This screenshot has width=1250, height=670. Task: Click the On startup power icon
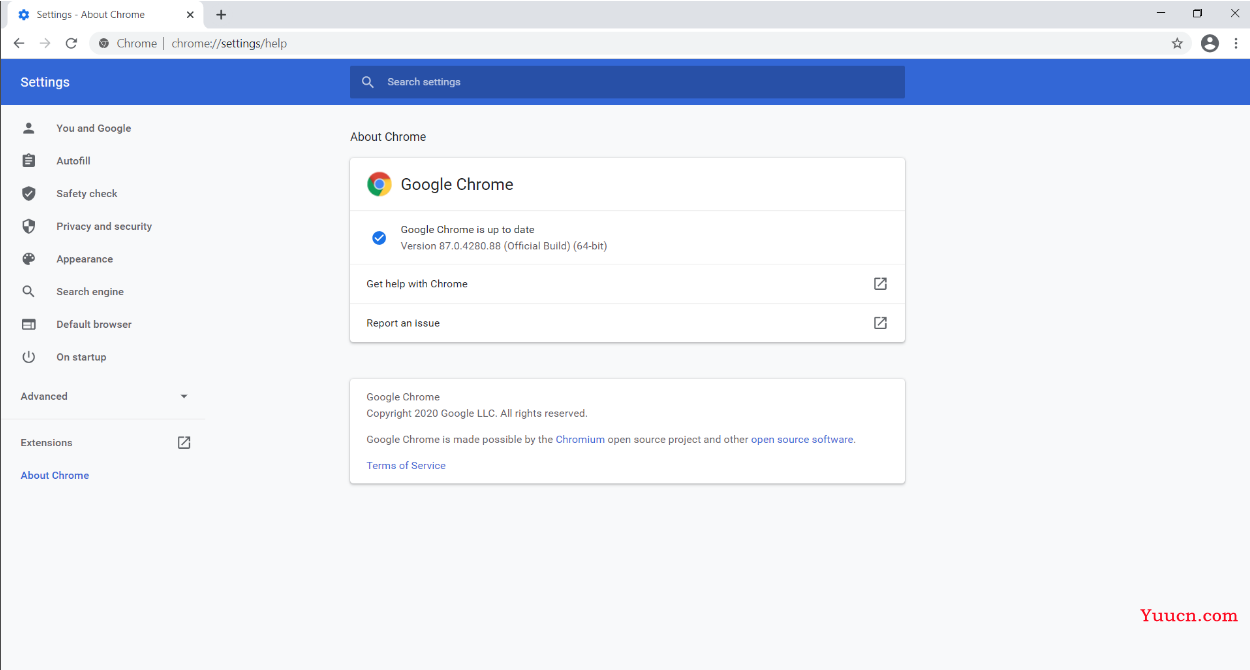(x=29, y=357)
